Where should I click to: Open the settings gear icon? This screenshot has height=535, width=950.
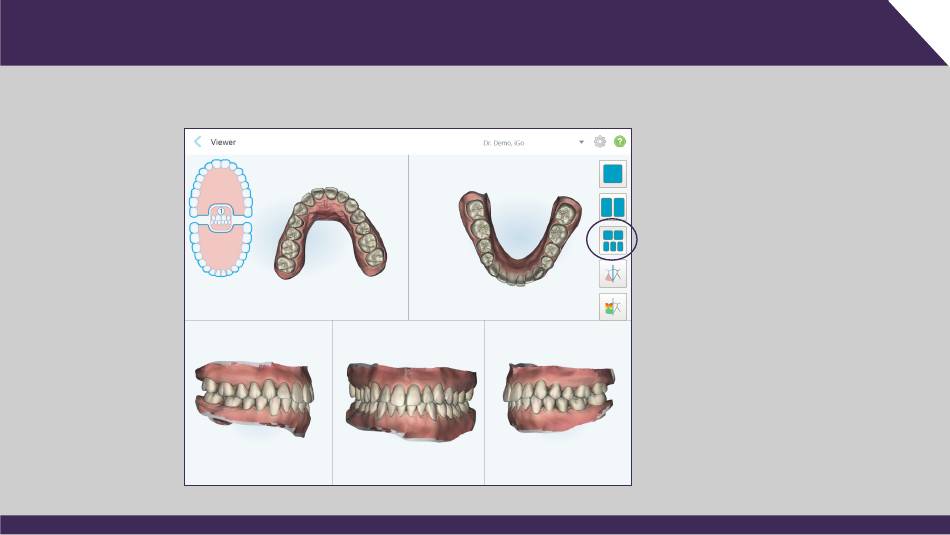point(600,142)
